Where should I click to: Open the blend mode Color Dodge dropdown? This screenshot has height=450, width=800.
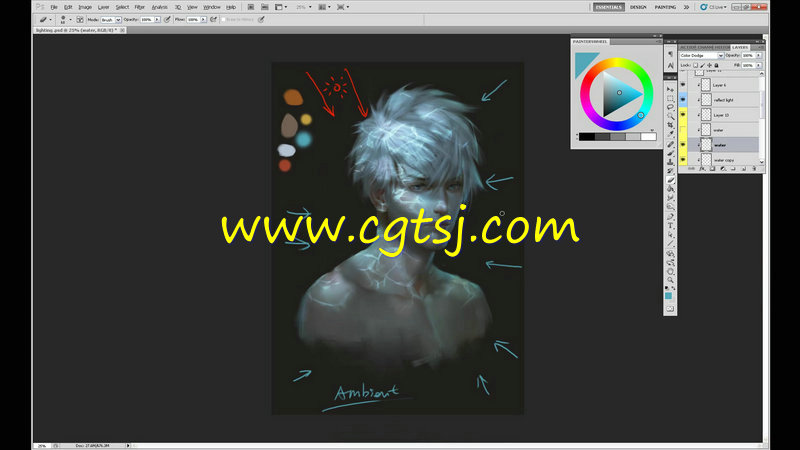[x=702, y=55]
